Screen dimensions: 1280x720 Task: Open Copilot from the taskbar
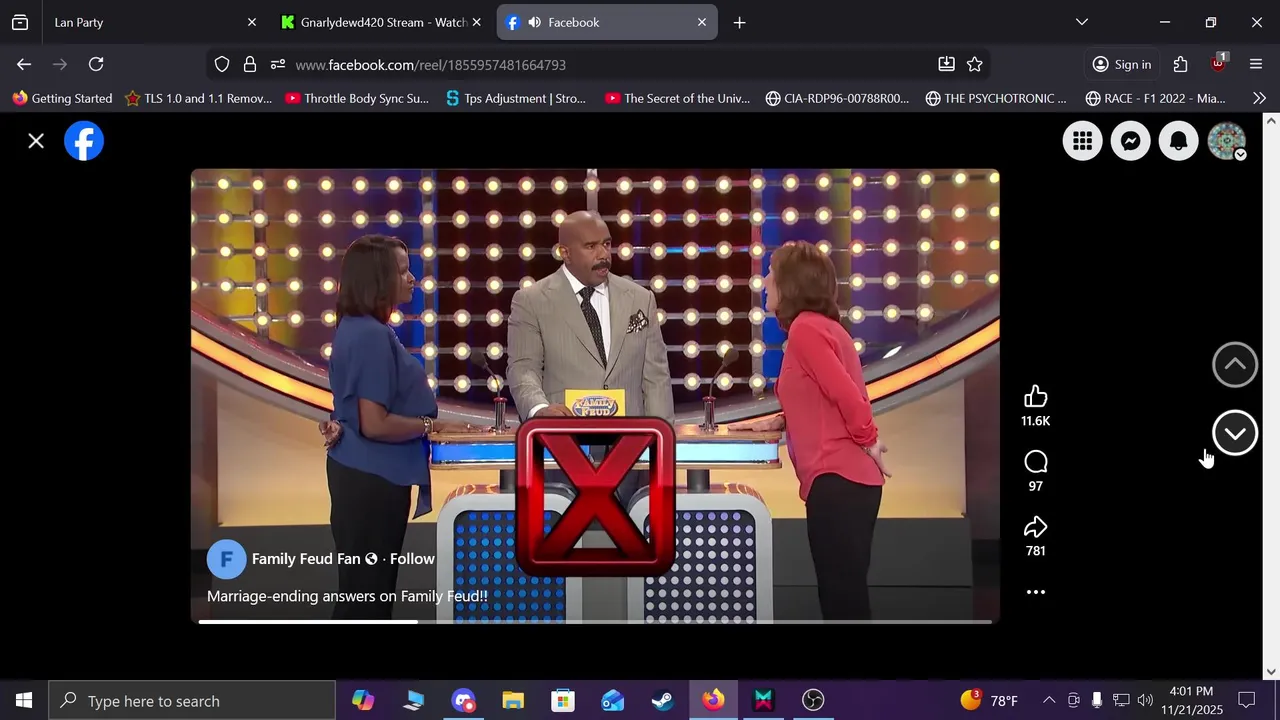click(363, 701)
